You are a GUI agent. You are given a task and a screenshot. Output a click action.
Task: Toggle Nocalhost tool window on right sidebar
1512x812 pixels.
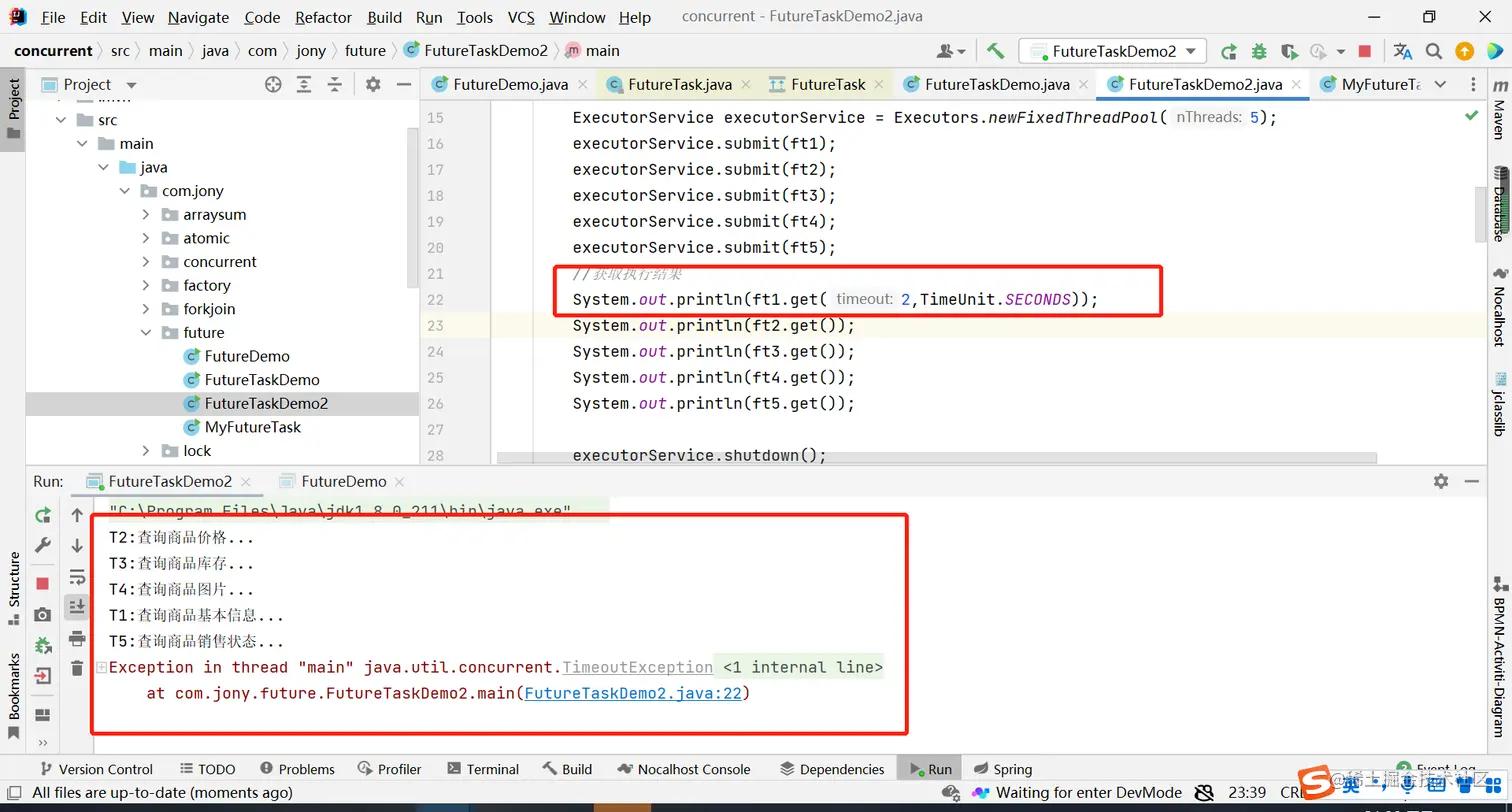pos(1499,306)
